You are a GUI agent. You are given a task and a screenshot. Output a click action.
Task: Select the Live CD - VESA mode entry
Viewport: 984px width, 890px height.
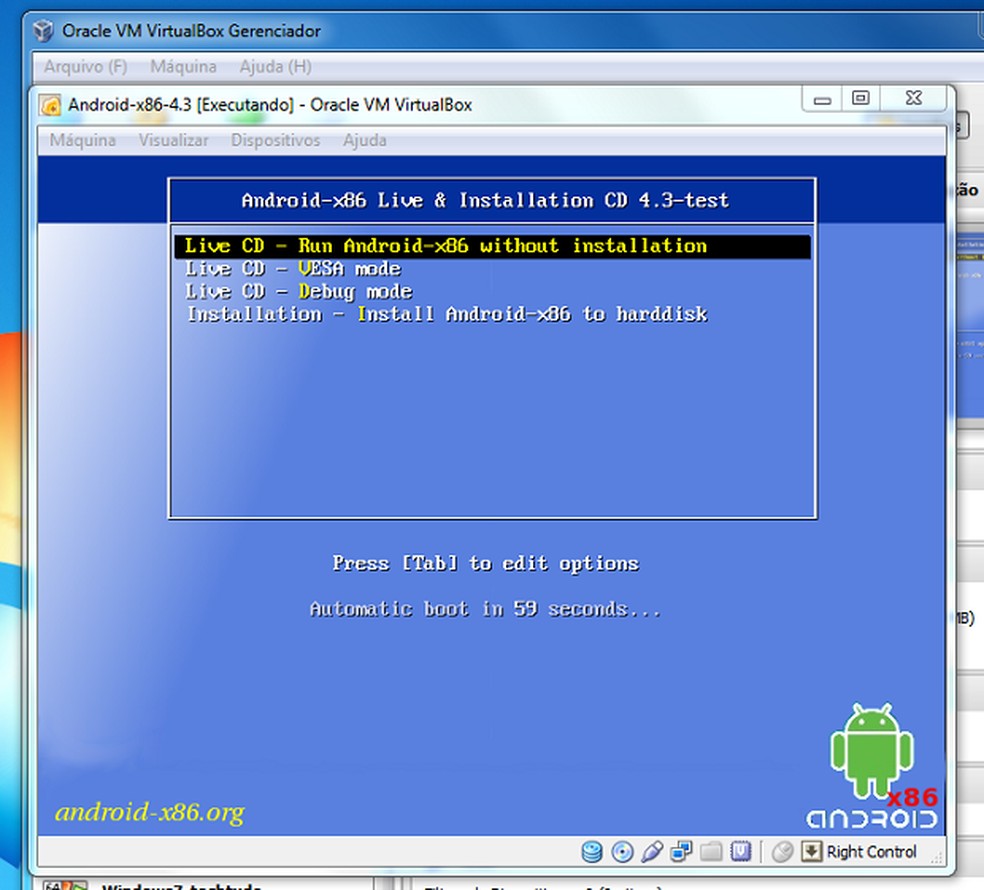292,269
